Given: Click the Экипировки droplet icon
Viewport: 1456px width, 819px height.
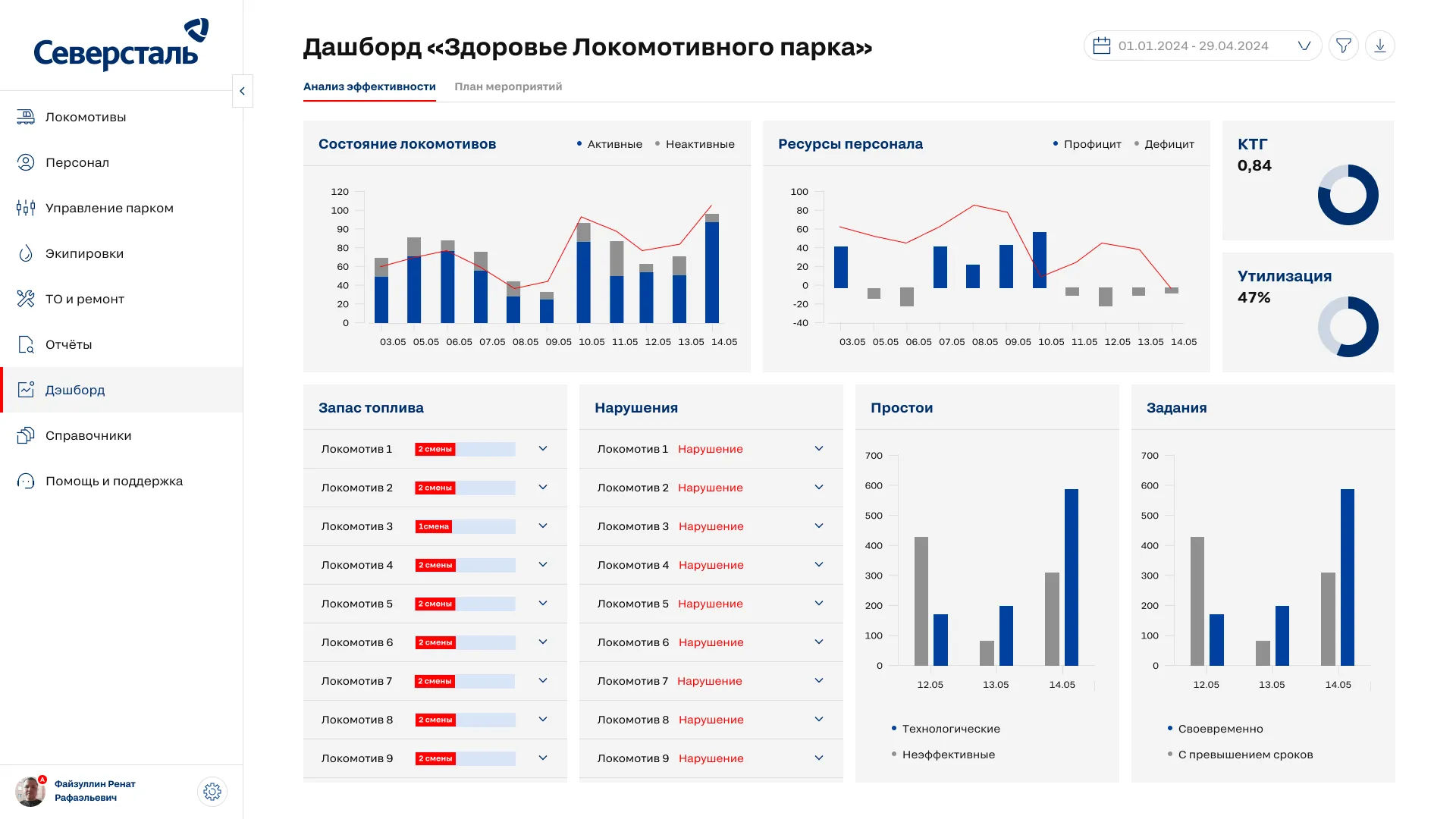Looking at the screenshot, I should [x=26, y=253].
